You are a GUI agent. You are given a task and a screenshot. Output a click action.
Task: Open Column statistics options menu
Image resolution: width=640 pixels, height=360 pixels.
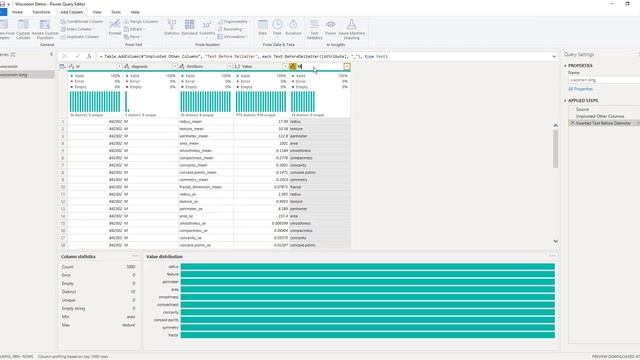pyautogui.click(x=135, y=256)
